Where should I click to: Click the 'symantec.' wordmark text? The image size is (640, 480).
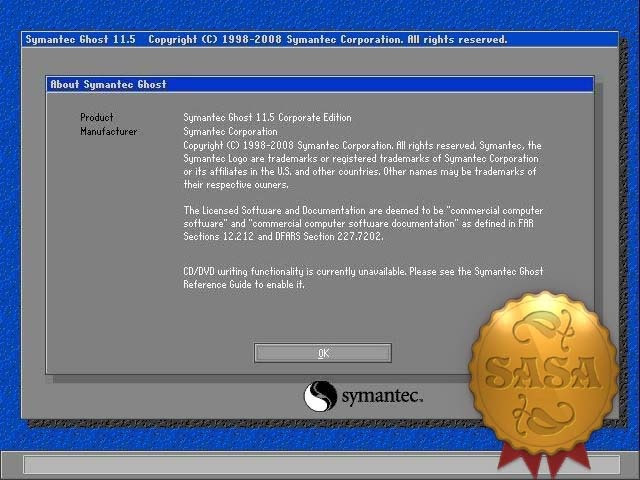[x=382, y=396]
